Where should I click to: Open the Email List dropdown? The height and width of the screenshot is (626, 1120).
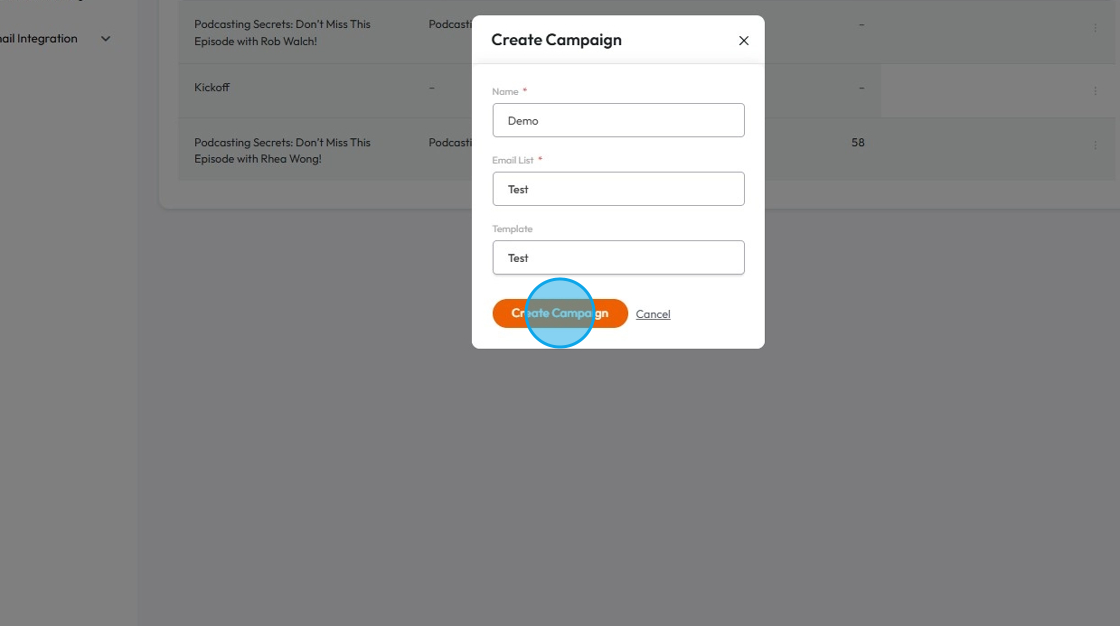(x=618, y=189)
